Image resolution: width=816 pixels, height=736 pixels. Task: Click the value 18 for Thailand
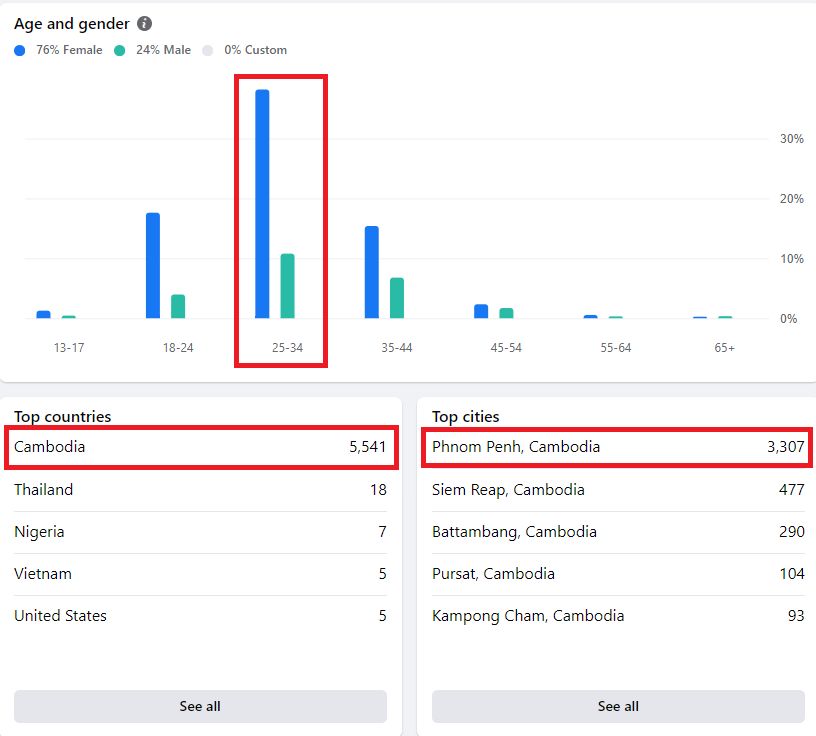click(378, 489)
